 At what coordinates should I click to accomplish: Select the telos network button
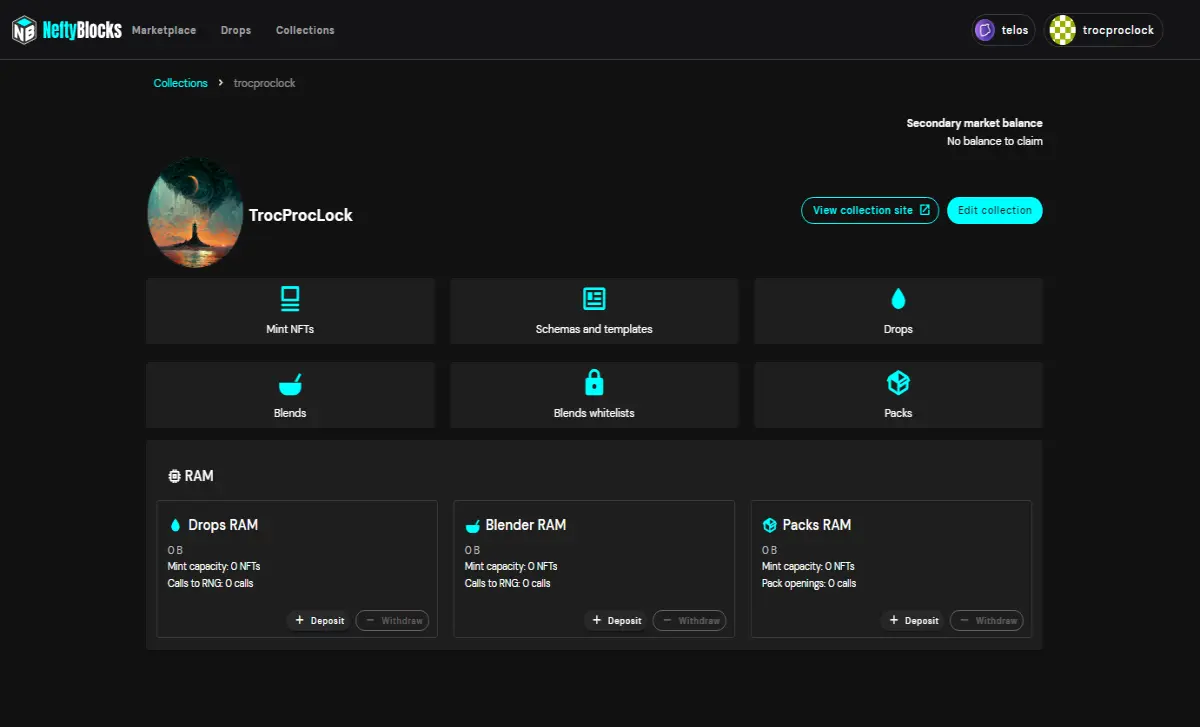1003,30
